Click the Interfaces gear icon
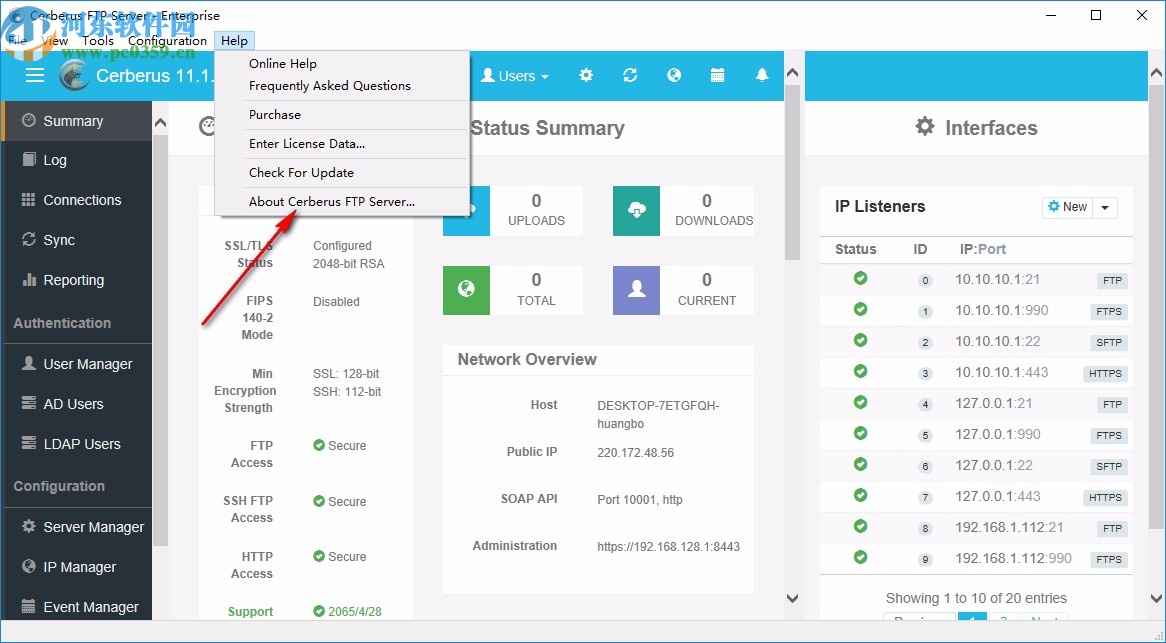 click(924, 126)
